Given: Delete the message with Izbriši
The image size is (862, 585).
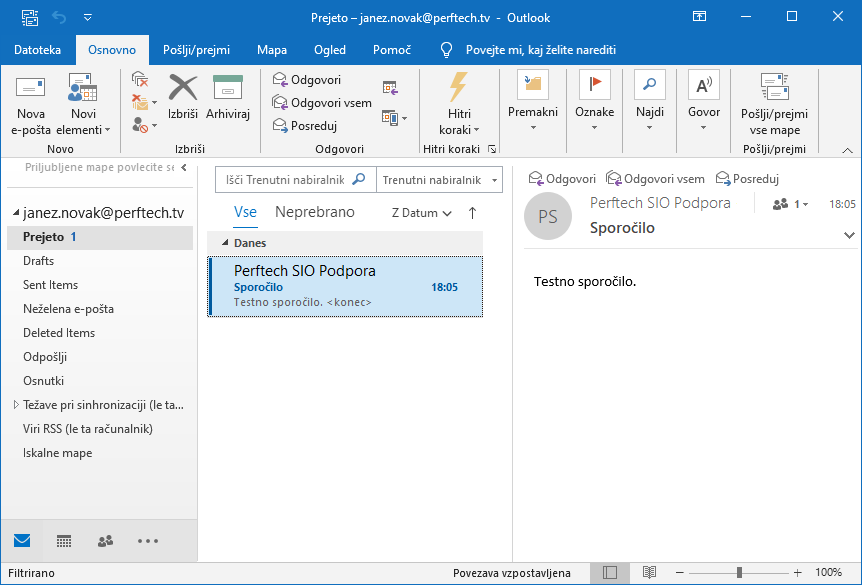Looking at the screenshot, I should coord(183,97).
